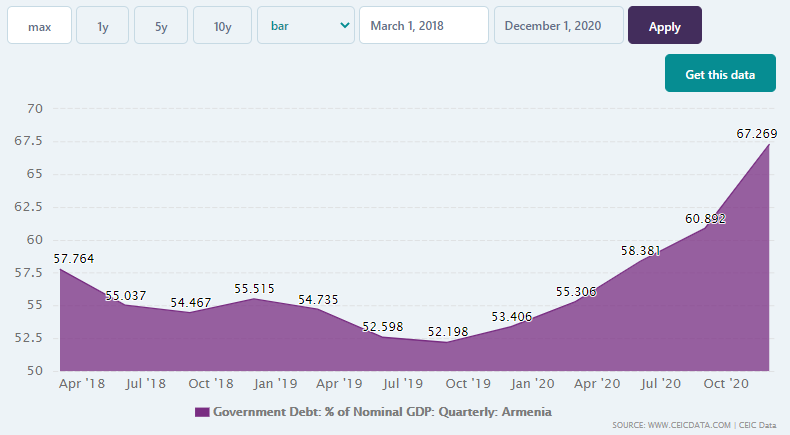Select data label 55.306
Viewport: 790px width, 435px height.
pyautogui.click(x=576, y=291)
